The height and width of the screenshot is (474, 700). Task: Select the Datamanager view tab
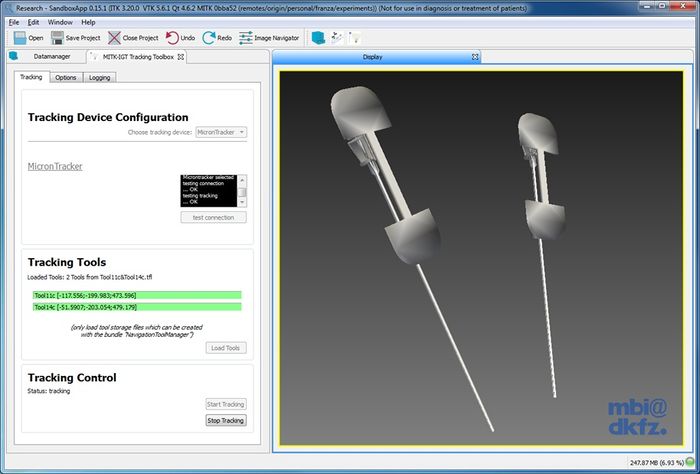point(49,57)
